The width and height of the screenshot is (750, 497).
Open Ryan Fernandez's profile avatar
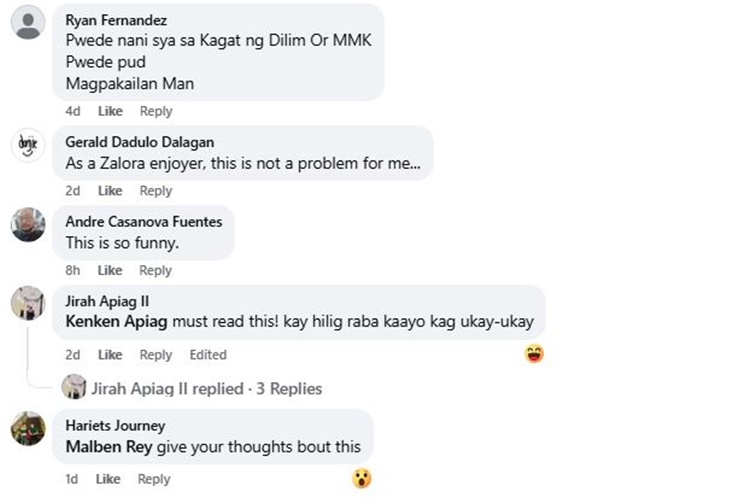[28, 22]
